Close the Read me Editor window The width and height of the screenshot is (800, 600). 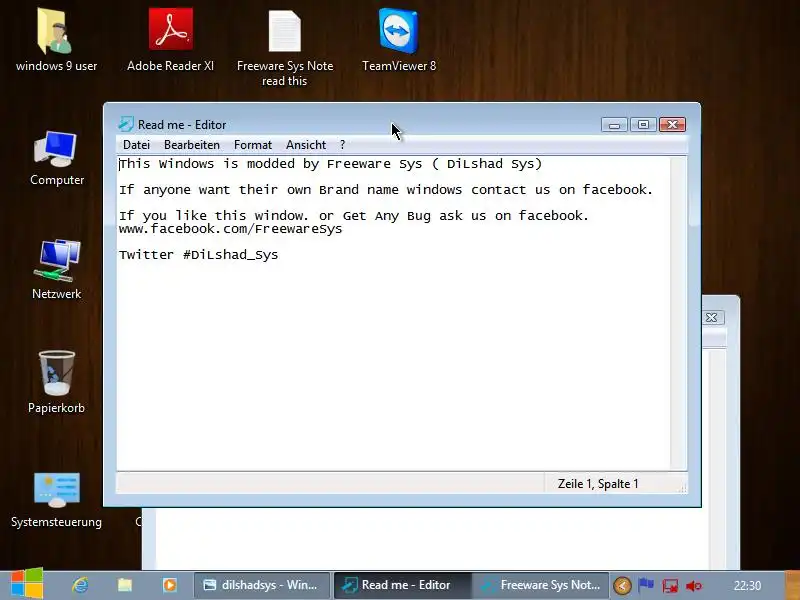click(672, 124)
